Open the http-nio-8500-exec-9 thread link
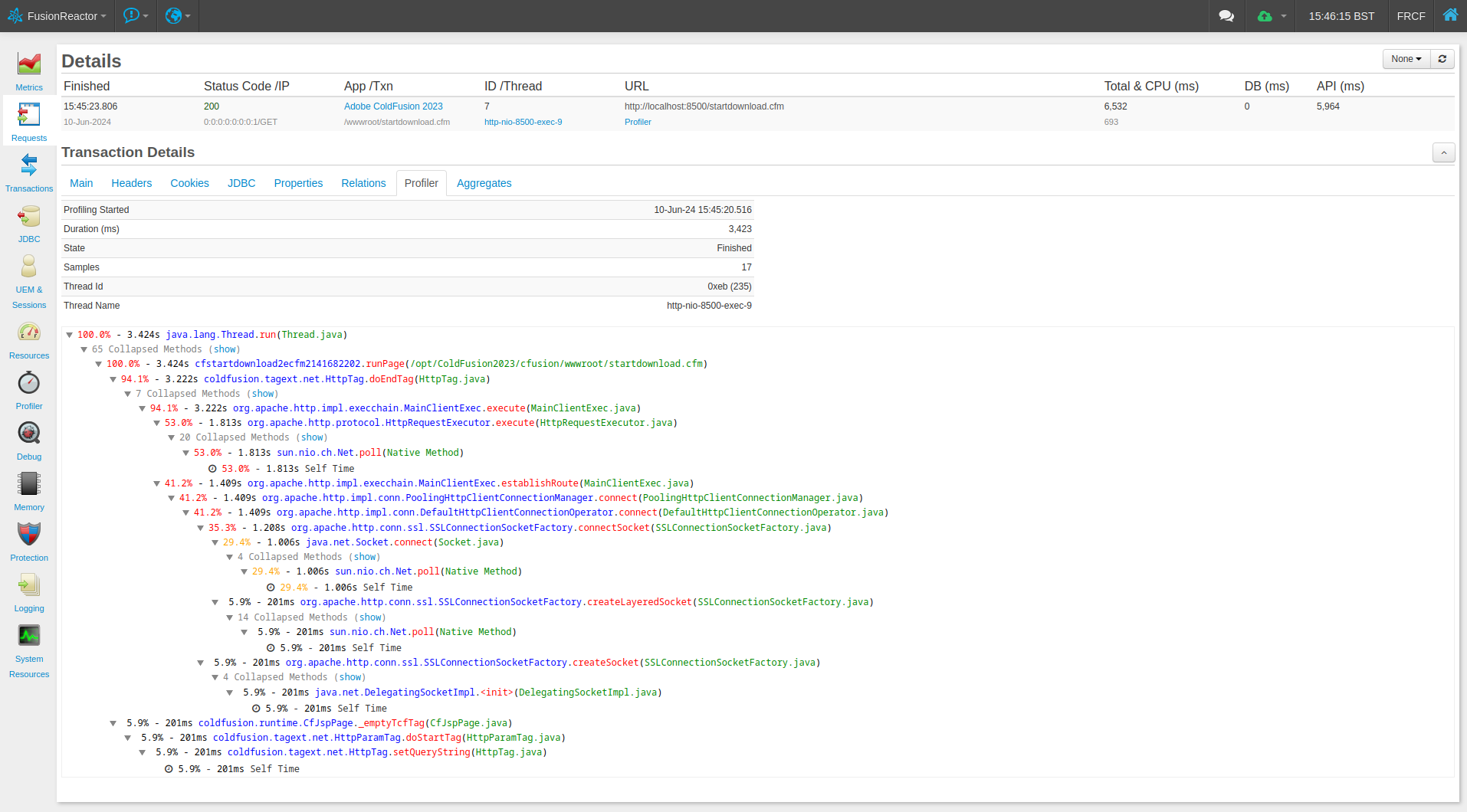1467x812 pixels. tap(523, 122)
